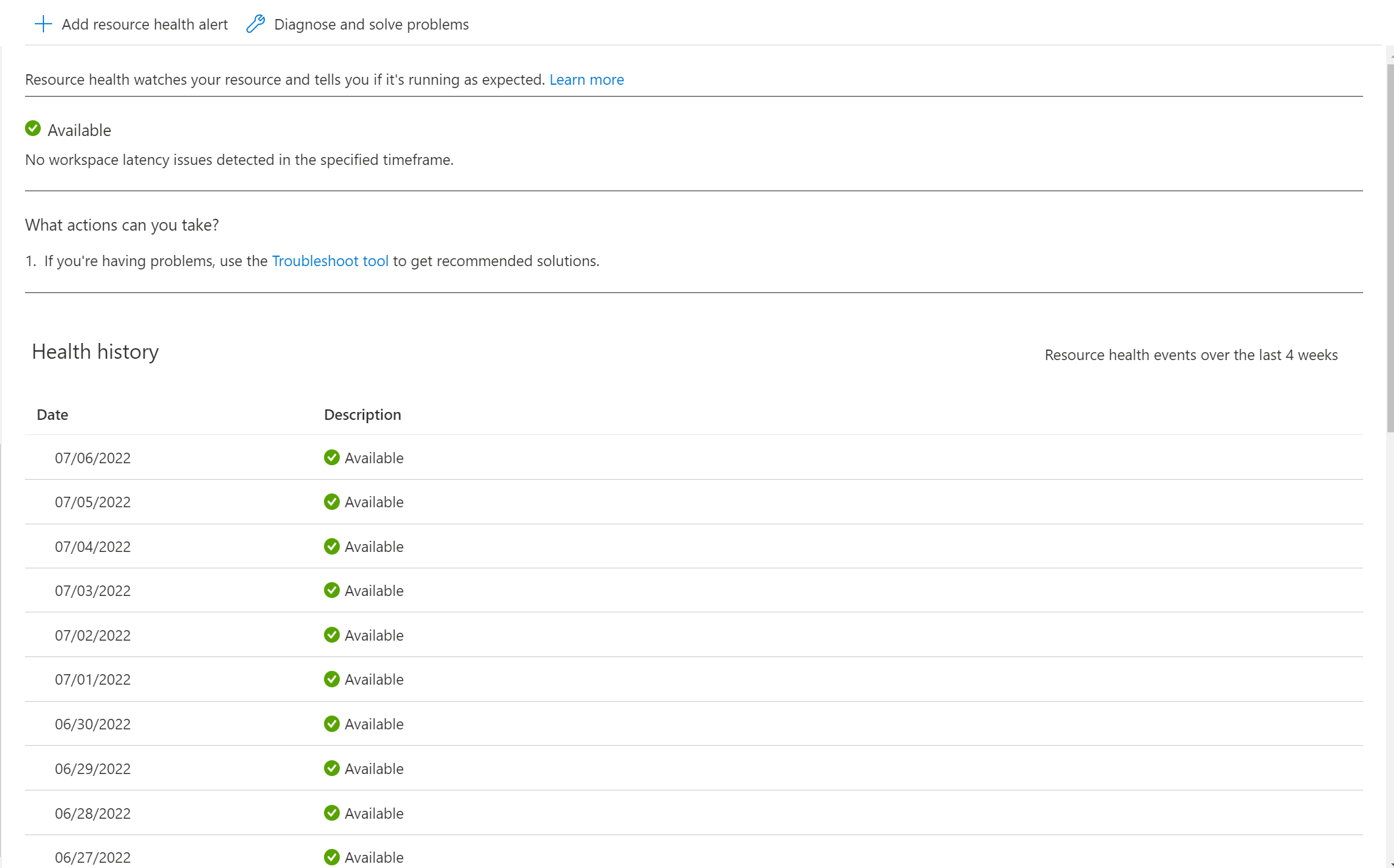Image resolution: width=1394 pixels, height=868 pixels.
Task: Open Diagnose and solve problems
Action: tap(371, 24)
